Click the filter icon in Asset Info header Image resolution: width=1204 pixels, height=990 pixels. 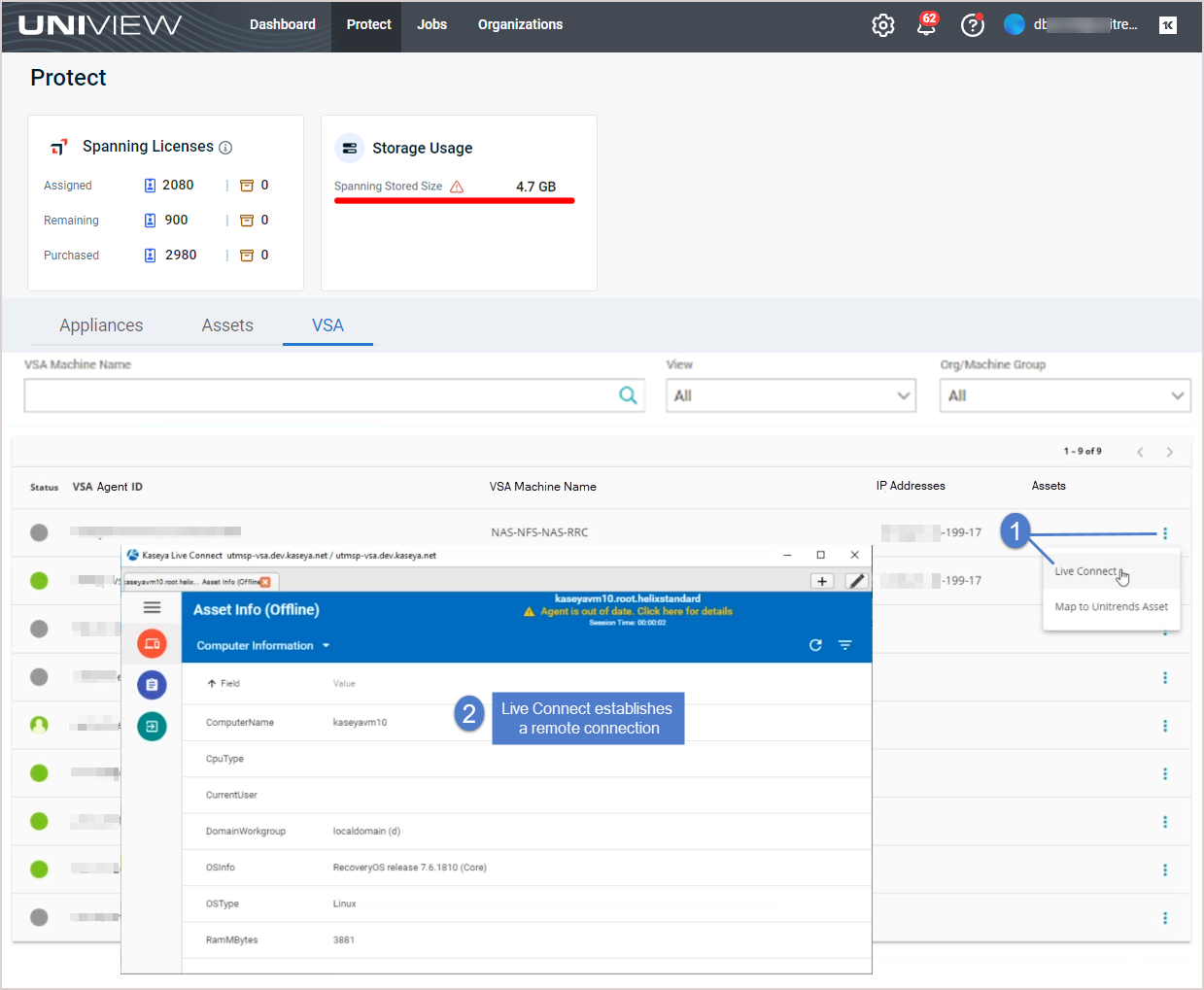[x=845, y=645]
